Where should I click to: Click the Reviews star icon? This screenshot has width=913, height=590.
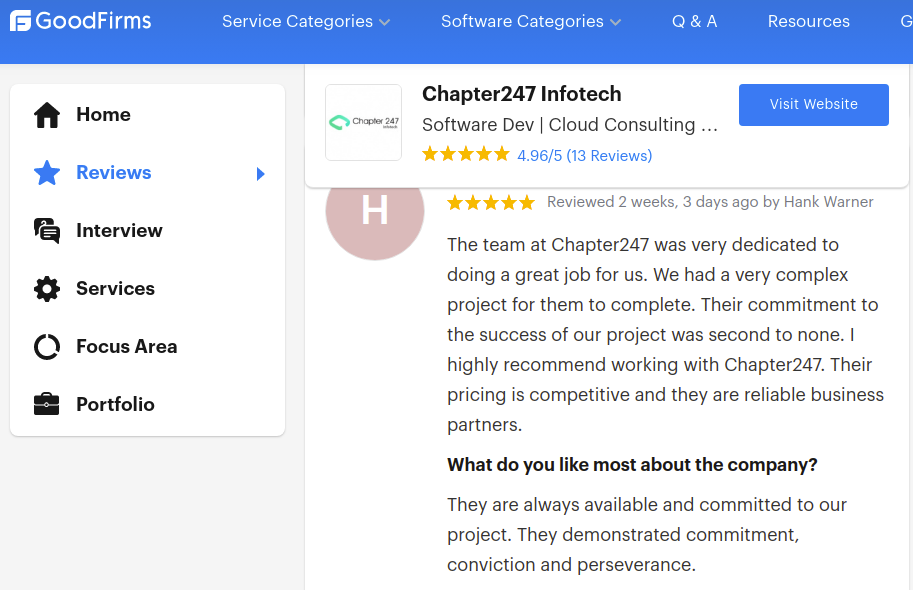coord(46,172)
